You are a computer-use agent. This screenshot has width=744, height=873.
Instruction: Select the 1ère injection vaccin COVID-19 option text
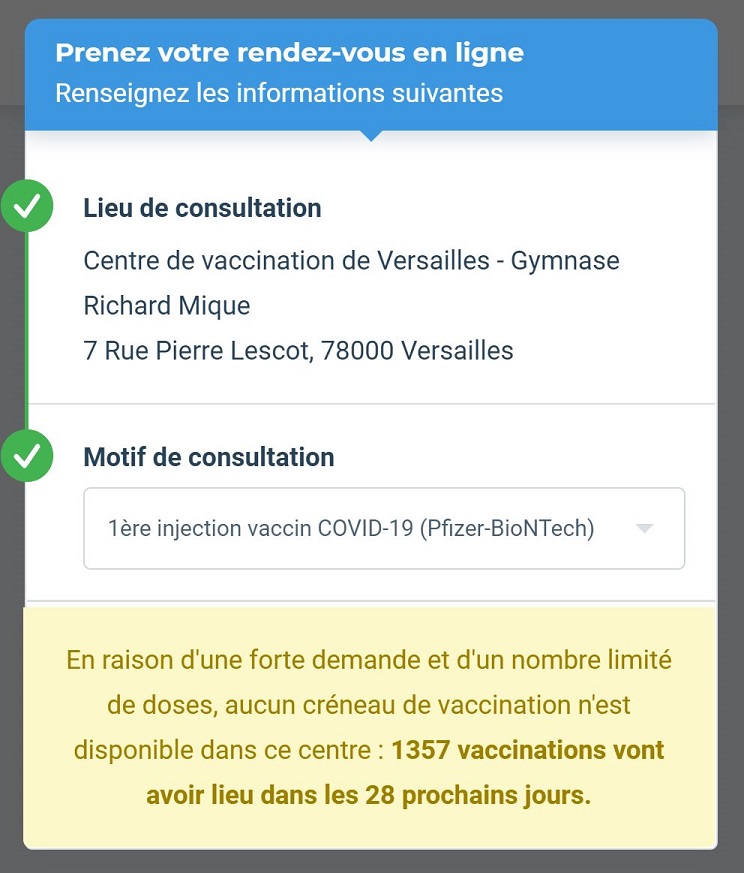(x=351, y=528)
